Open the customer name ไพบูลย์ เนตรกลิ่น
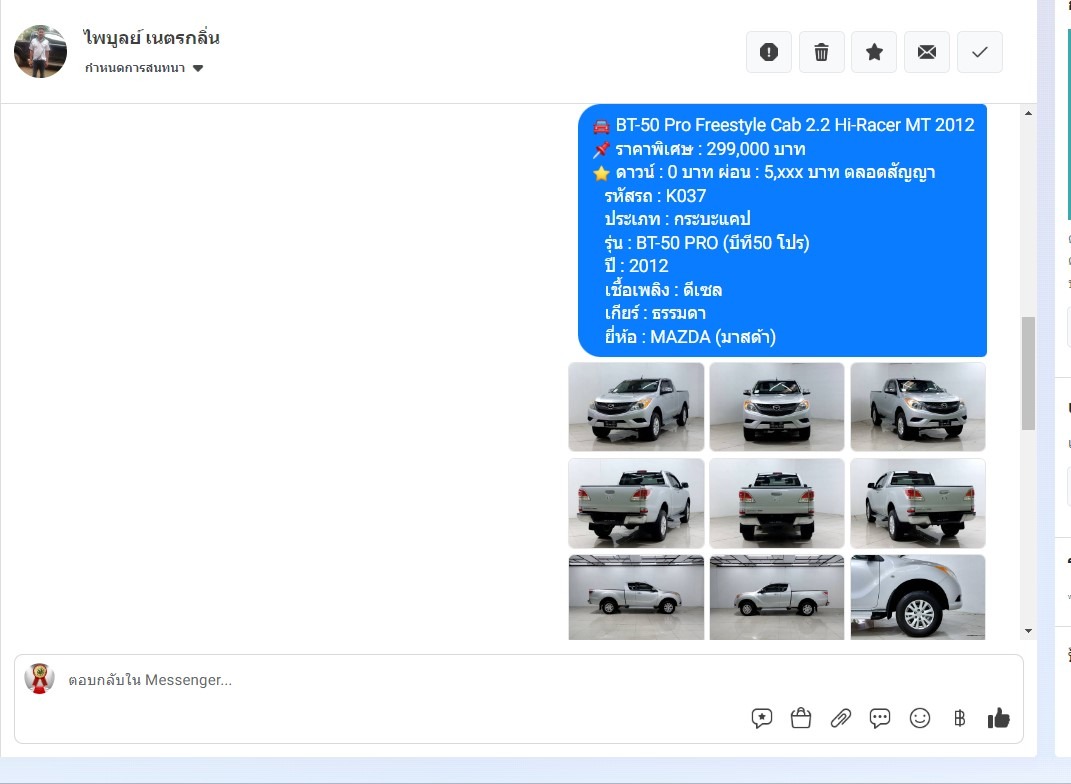The image size is (1071, 784). [151, 38]
